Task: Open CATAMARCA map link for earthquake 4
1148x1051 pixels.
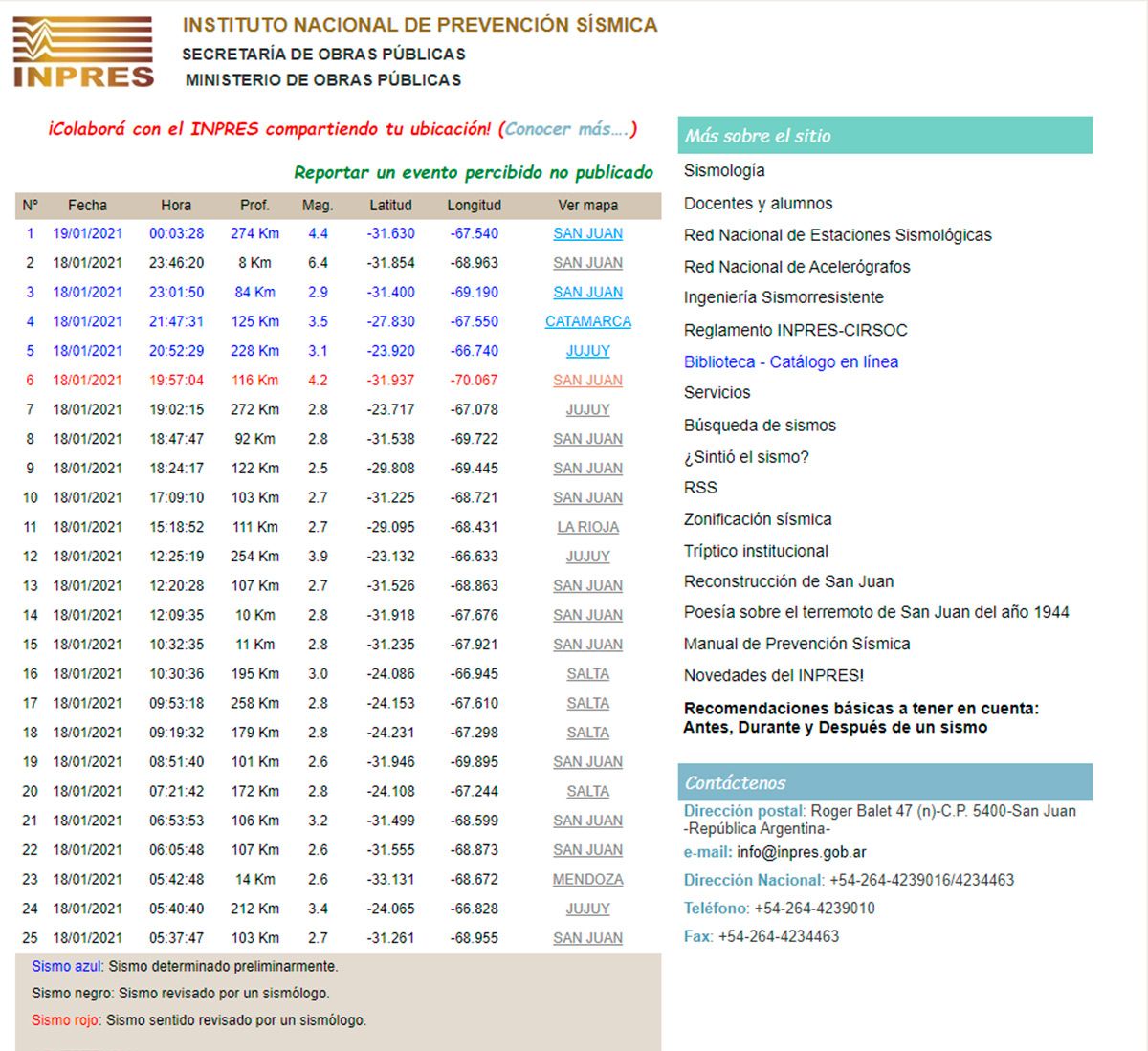Action: [x=587, y=321]
